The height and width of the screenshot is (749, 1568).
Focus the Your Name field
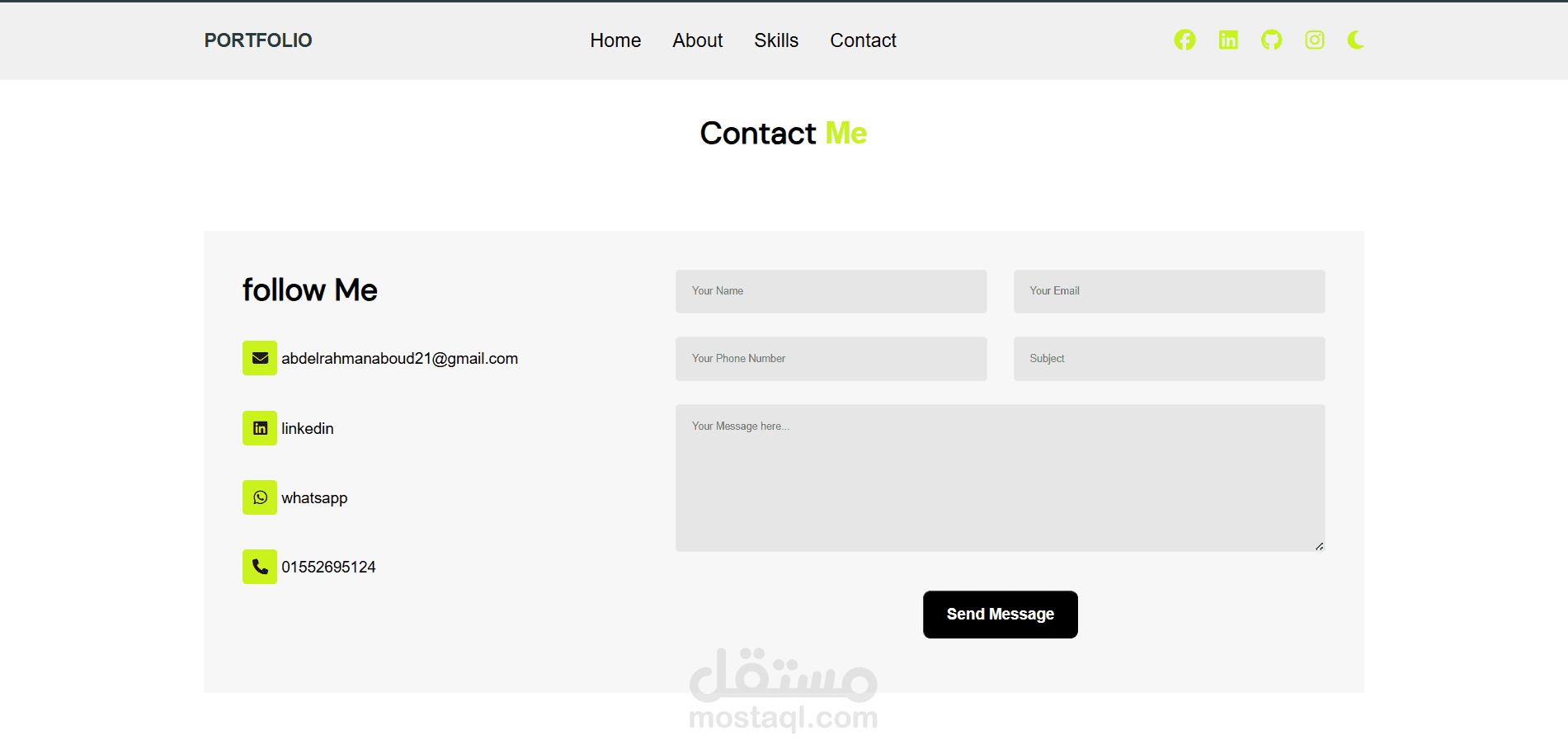(x=831, y=291)
